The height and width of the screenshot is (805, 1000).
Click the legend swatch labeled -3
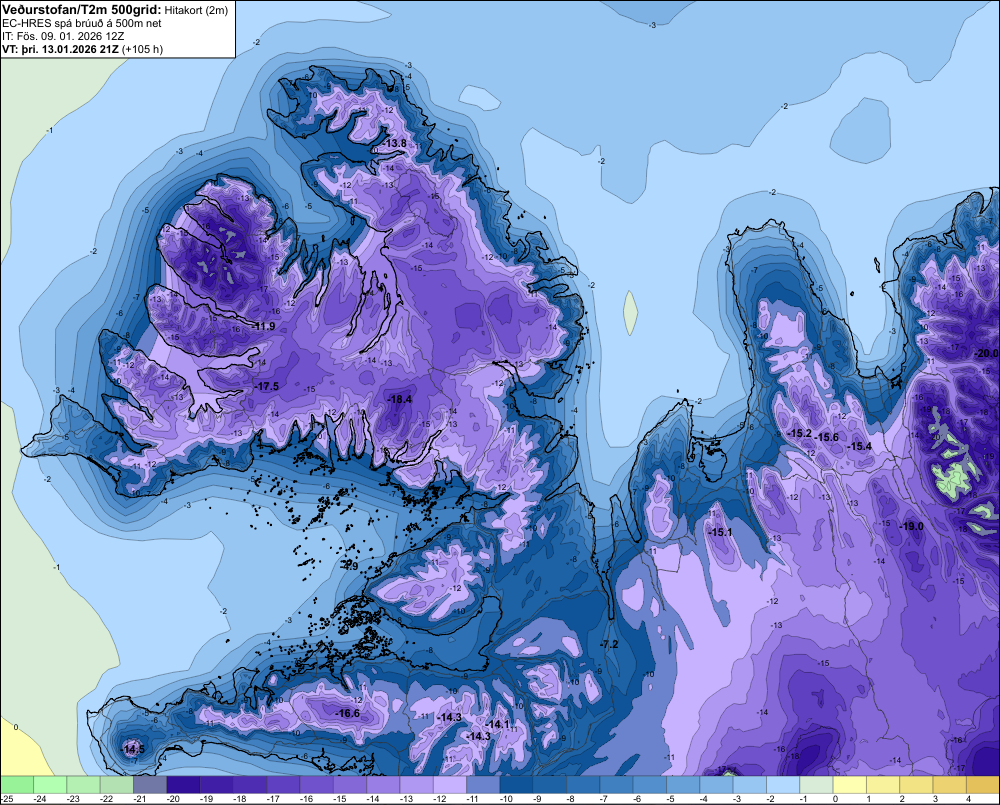(749, 785)
